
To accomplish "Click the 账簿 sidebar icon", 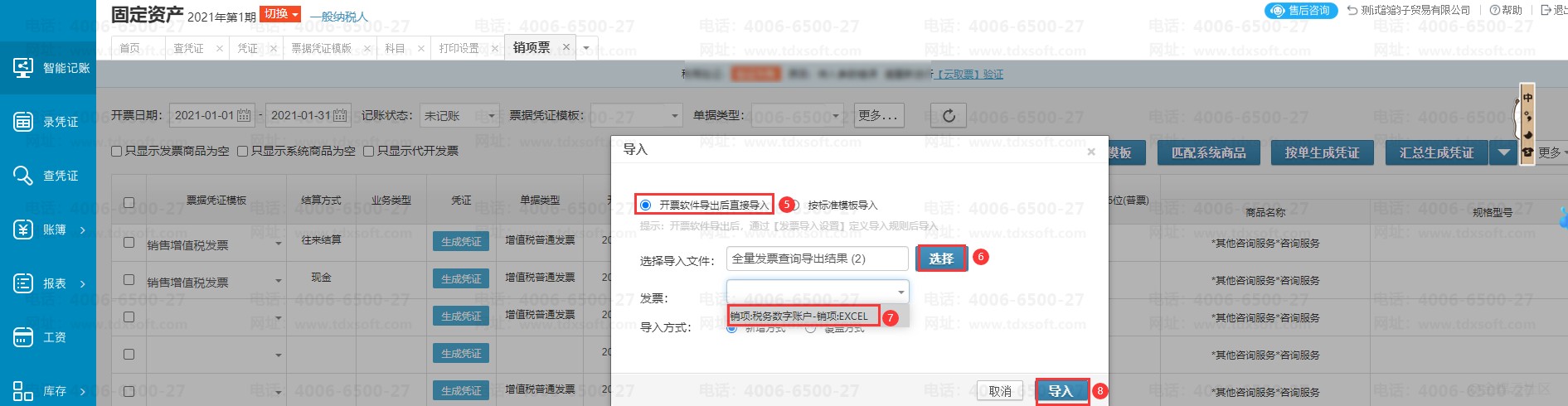I will coord(23,230).
